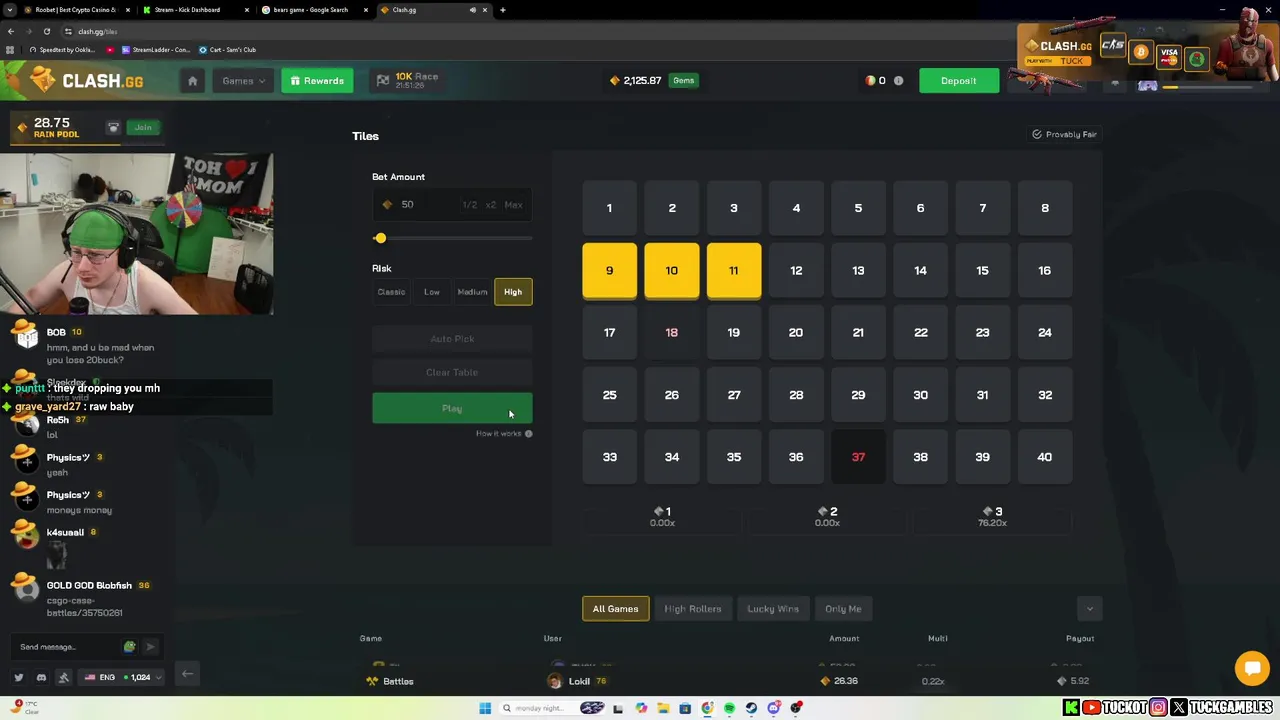1280x720 pixels.
Task: Open File Explorer from the taskbar
Action: (x=663, y=708)
